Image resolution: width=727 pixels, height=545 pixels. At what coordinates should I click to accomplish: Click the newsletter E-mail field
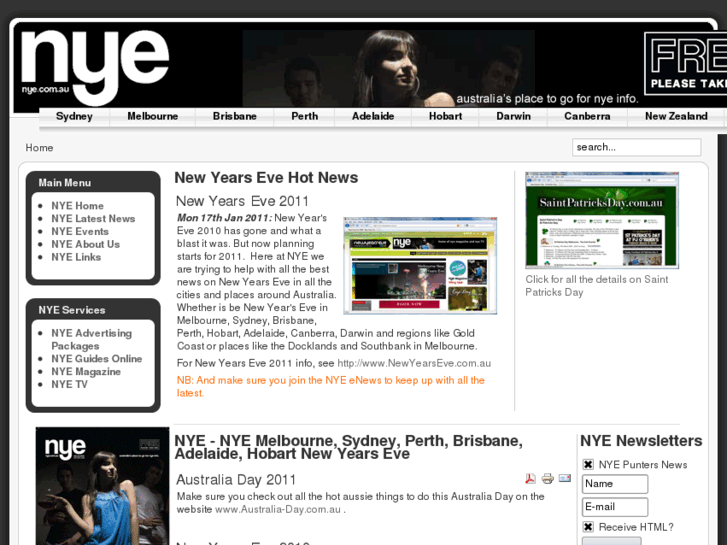[615, 507]
